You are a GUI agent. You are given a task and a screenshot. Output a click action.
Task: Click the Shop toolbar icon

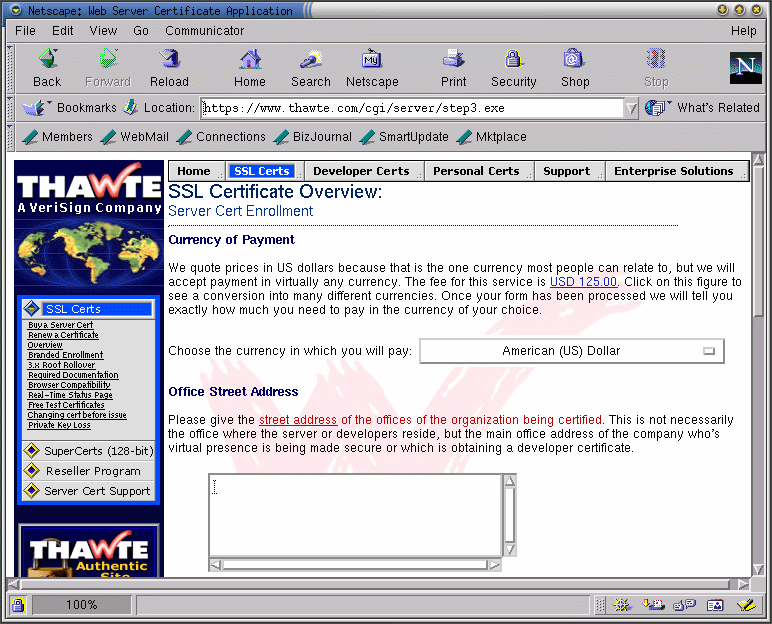point(574,67)
